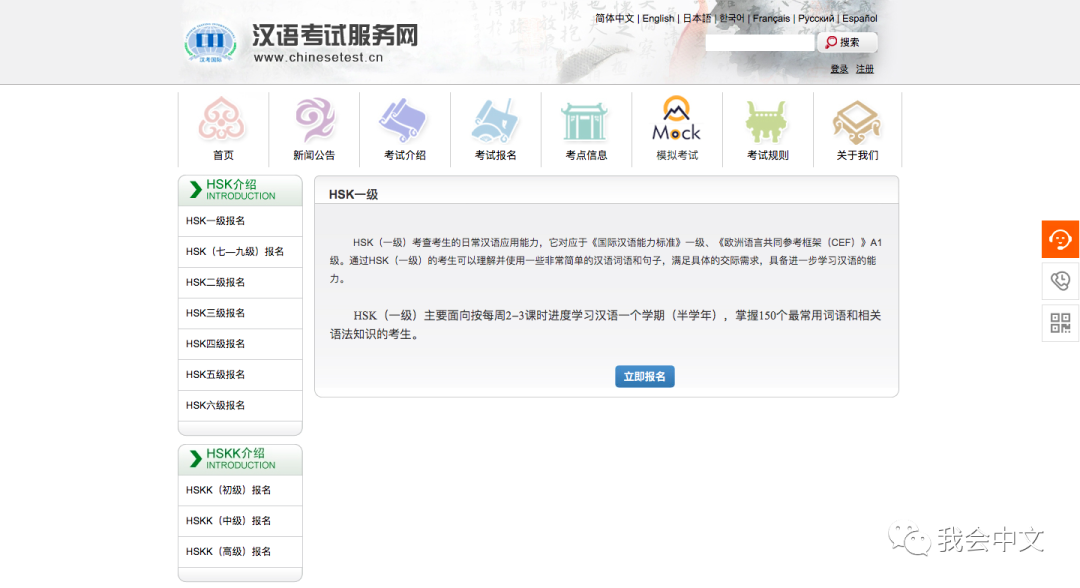
Task: Switch language to Español
Action: pyautogui.click(x=860, y=19)
